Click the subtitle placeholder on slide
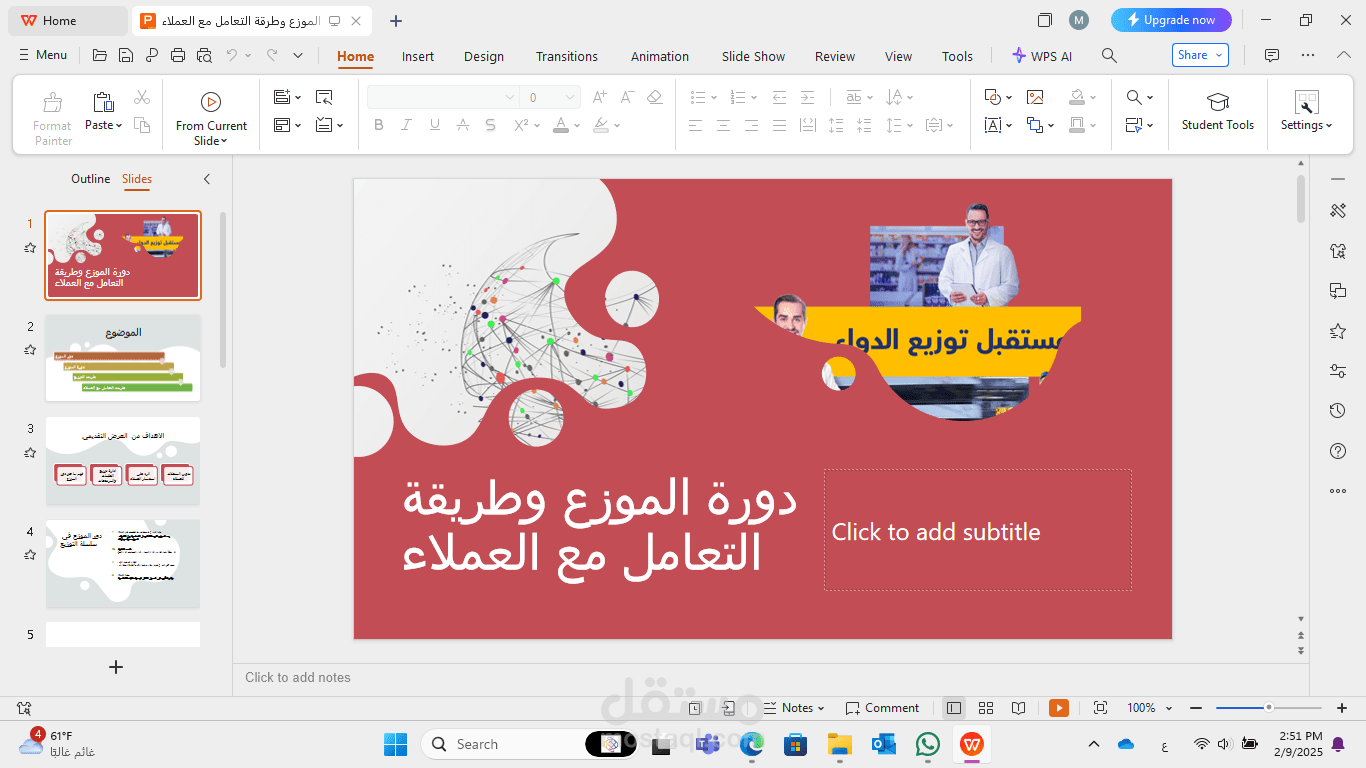The width and height of the screenshot is (1366, 768). click(978, 530)
